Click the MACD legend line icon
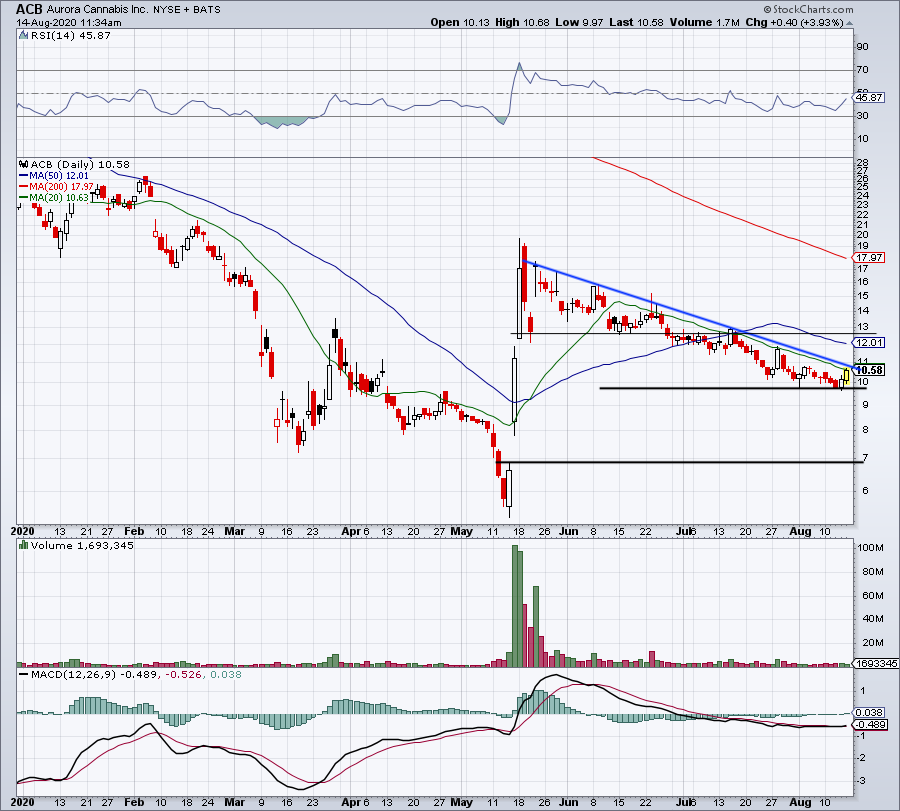900x811 pixels. pos(24,674)
